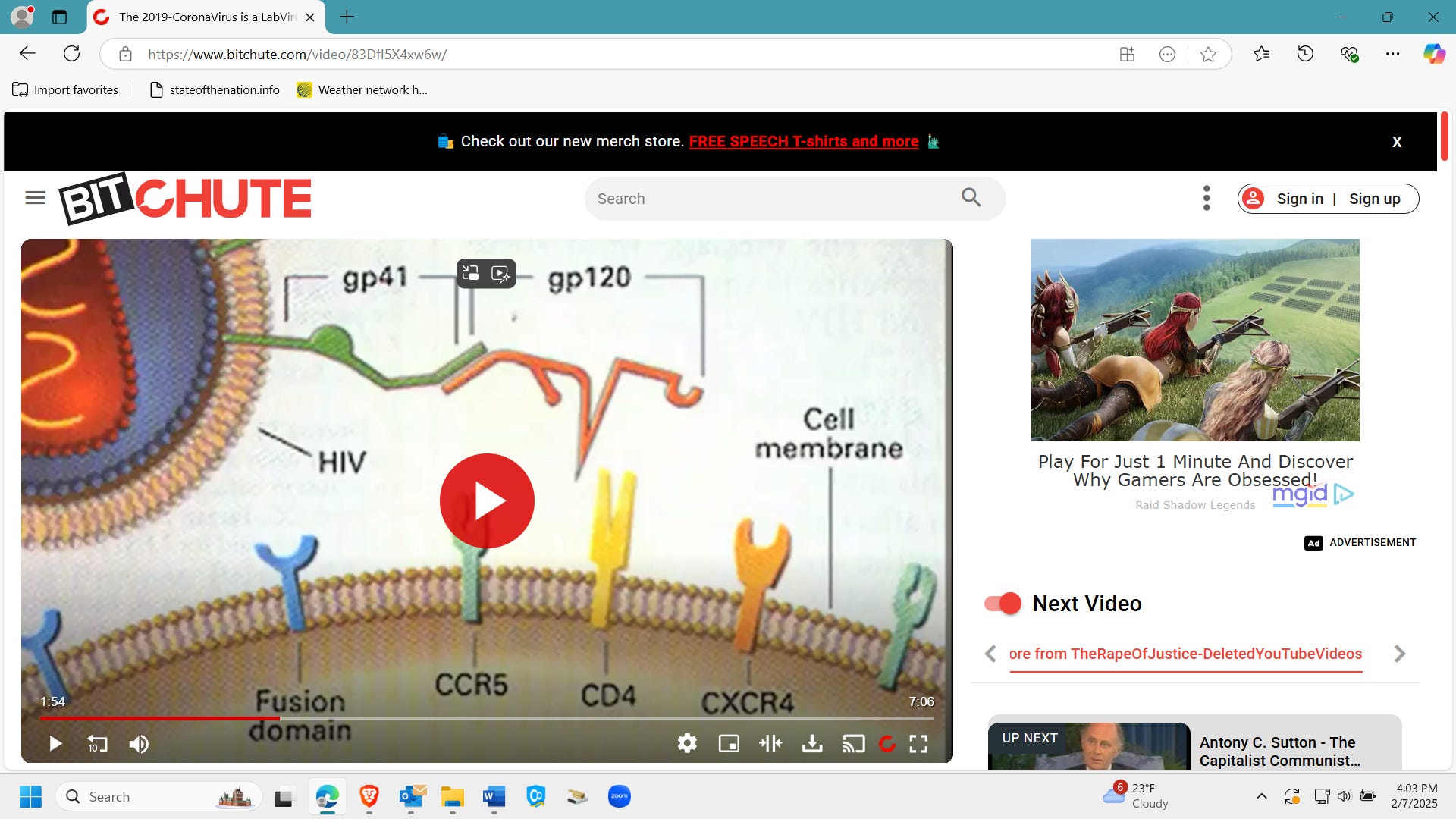Screen dimensions: 1456x819
Task: Open the mgid ad choices icon
Action: pos(1344,494)
